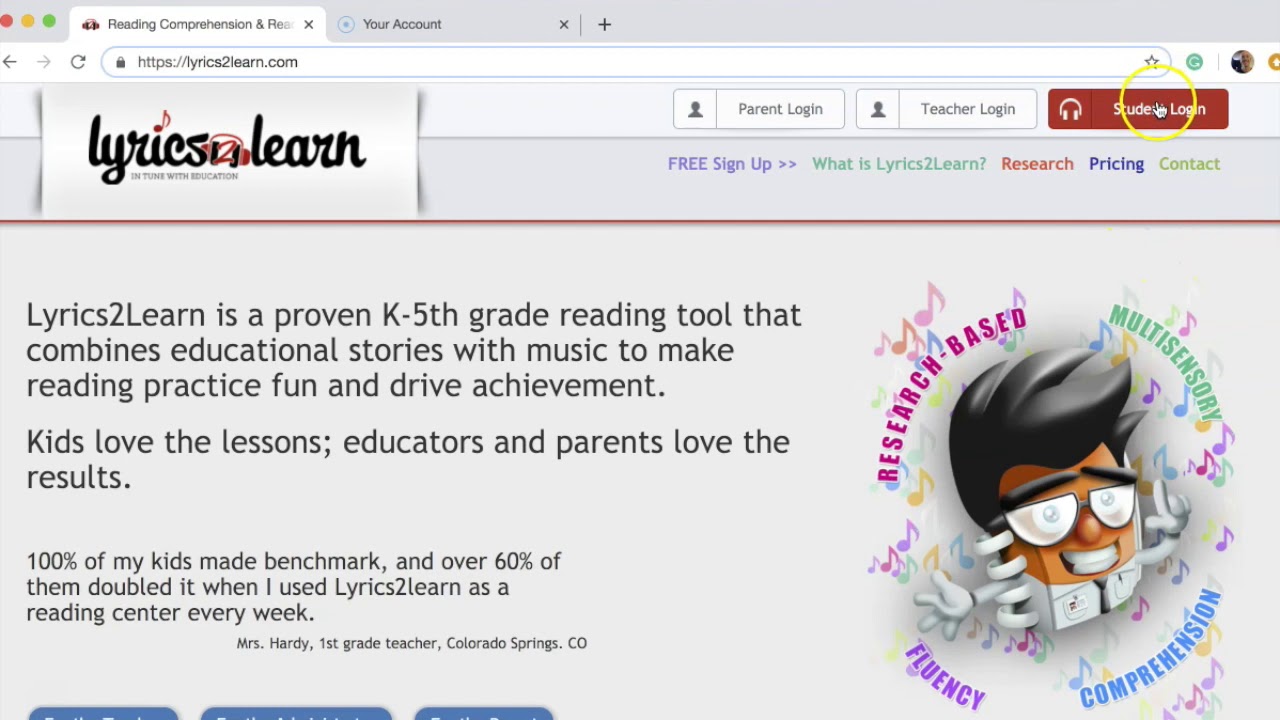
Task: Bookmark page with the star icon
Action: tap(1151, 62)
